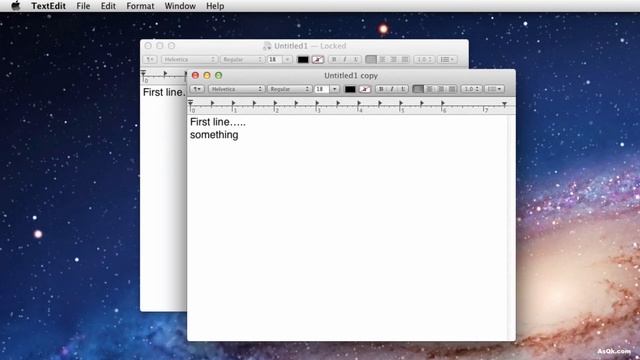Align text left in Untitled1 copy
This screenshot has width=640, height=360.
[x=418, y=89]
